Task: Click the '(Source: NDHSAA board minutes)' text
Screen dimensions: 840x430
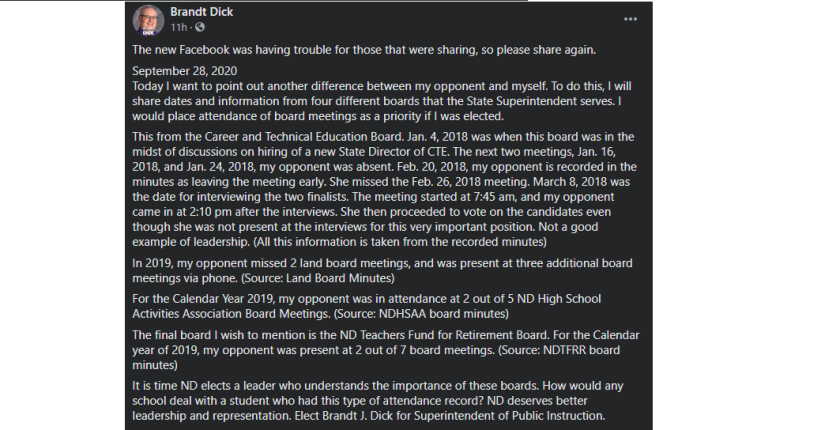Action: tap(421, 314)
